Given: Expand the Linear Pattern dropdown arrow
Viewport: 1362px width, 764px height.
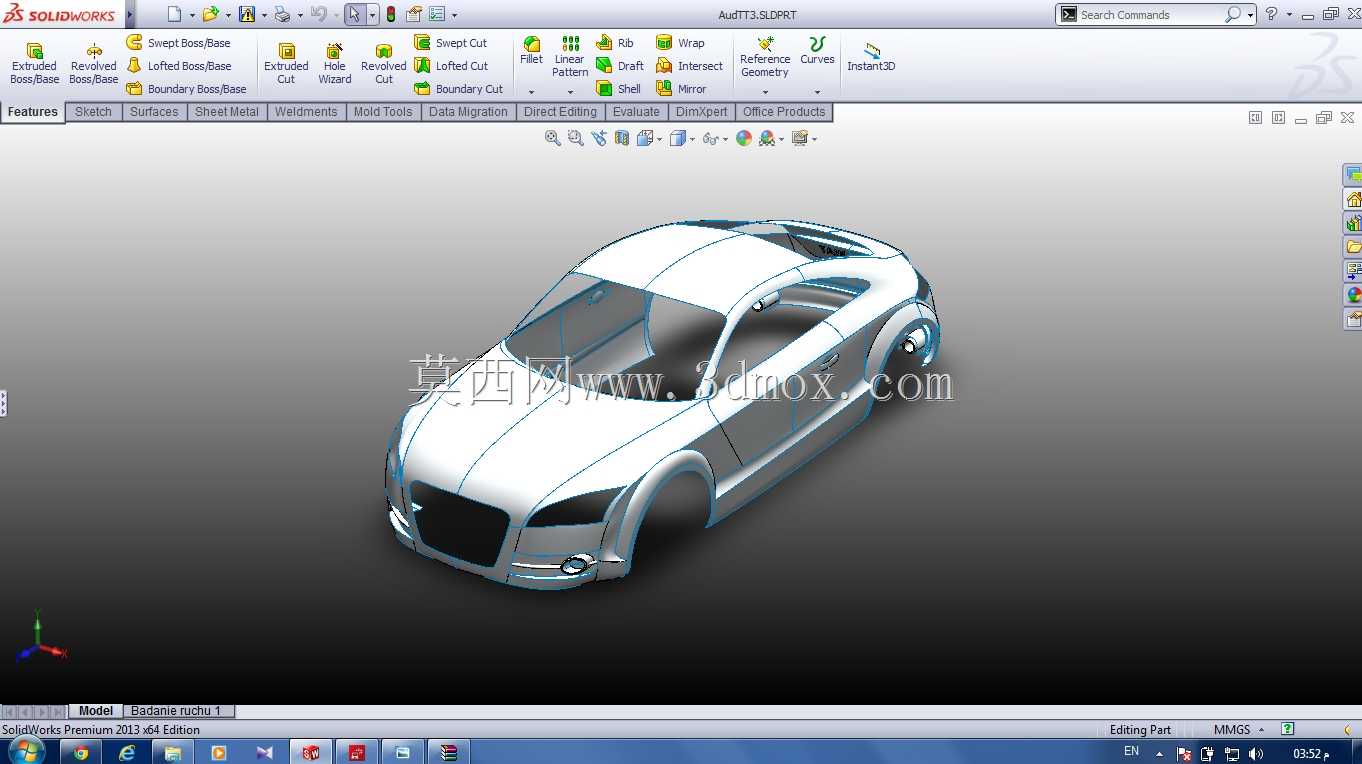Looking at the screenshot, I should (570, 92).
